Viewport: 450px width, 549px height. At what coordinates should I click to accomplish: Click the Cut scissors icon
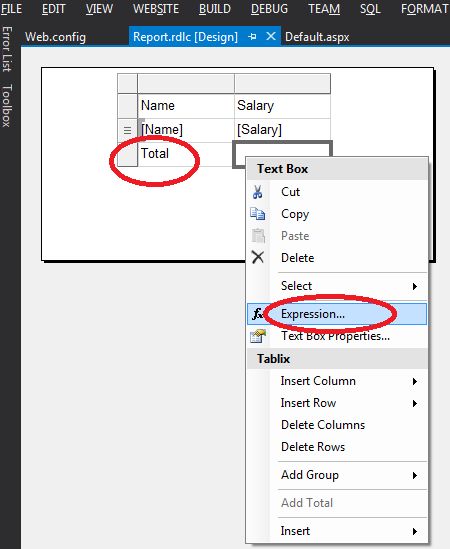click(258, 192)
